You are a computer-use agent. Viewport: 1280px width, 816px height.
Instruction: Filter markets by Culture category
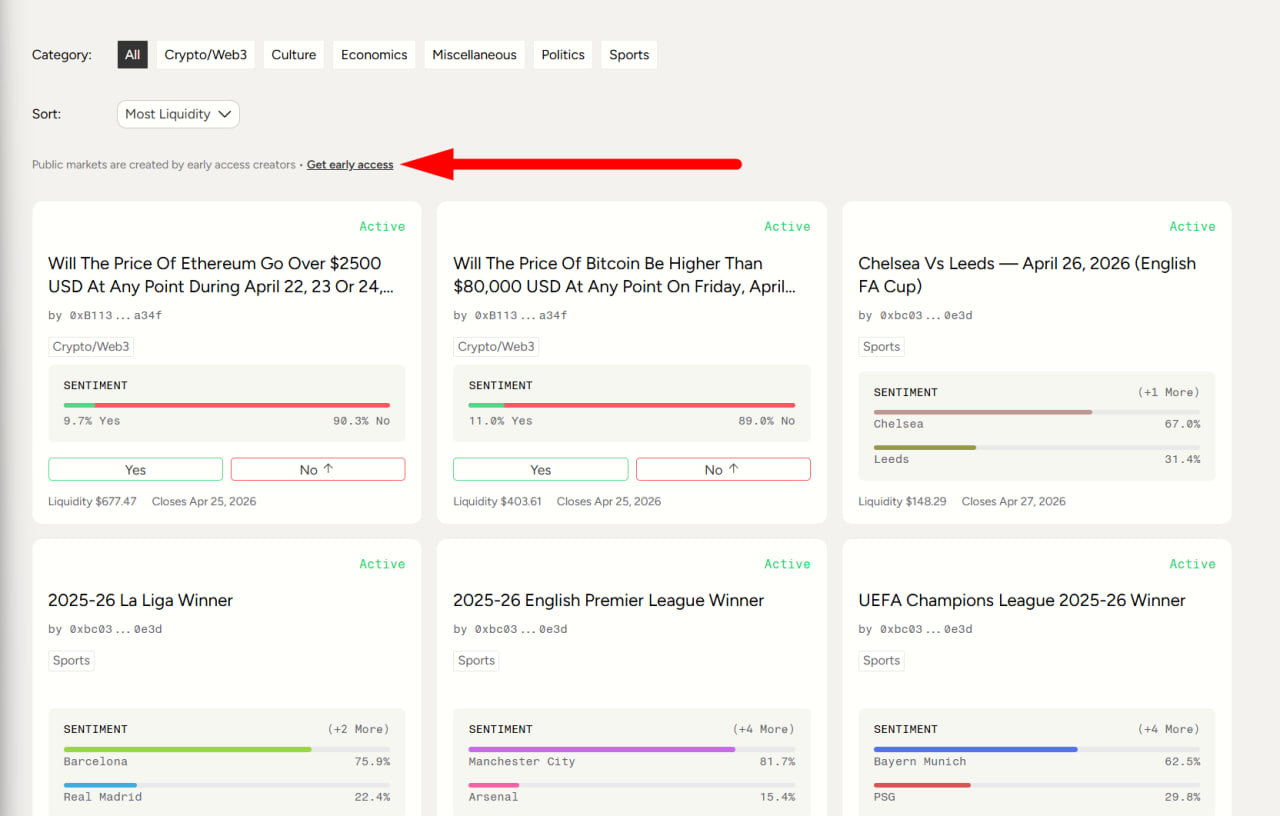tap(294, 55)
